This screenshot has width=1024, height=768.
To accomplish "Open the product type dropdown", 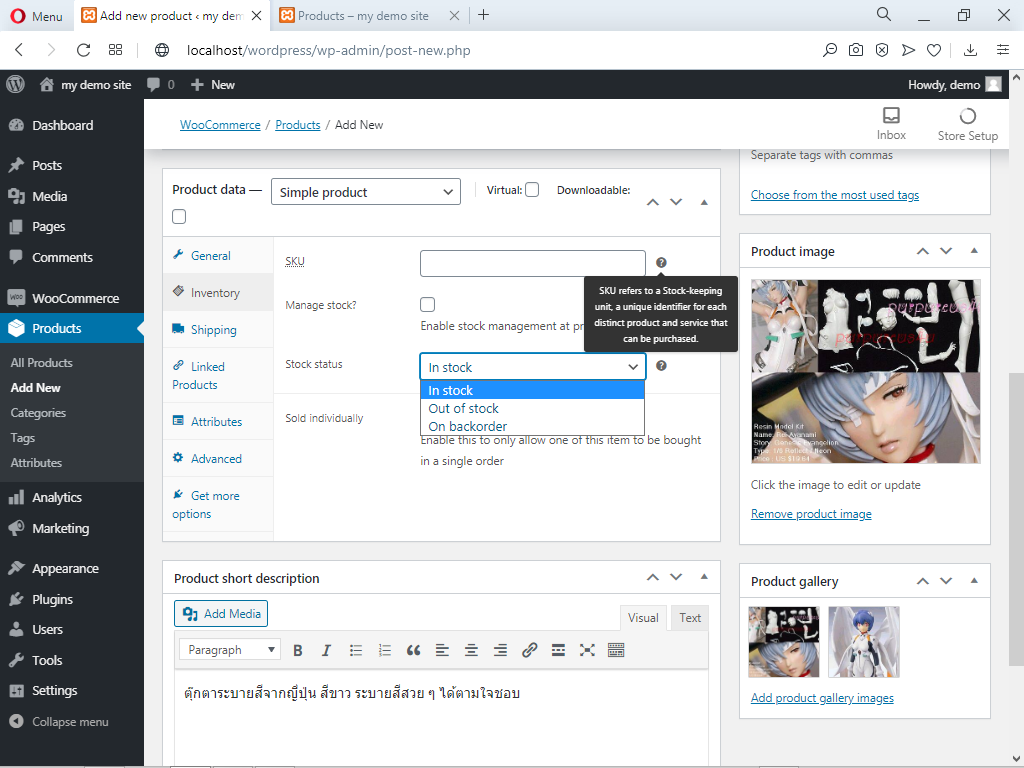I will 366,192.
